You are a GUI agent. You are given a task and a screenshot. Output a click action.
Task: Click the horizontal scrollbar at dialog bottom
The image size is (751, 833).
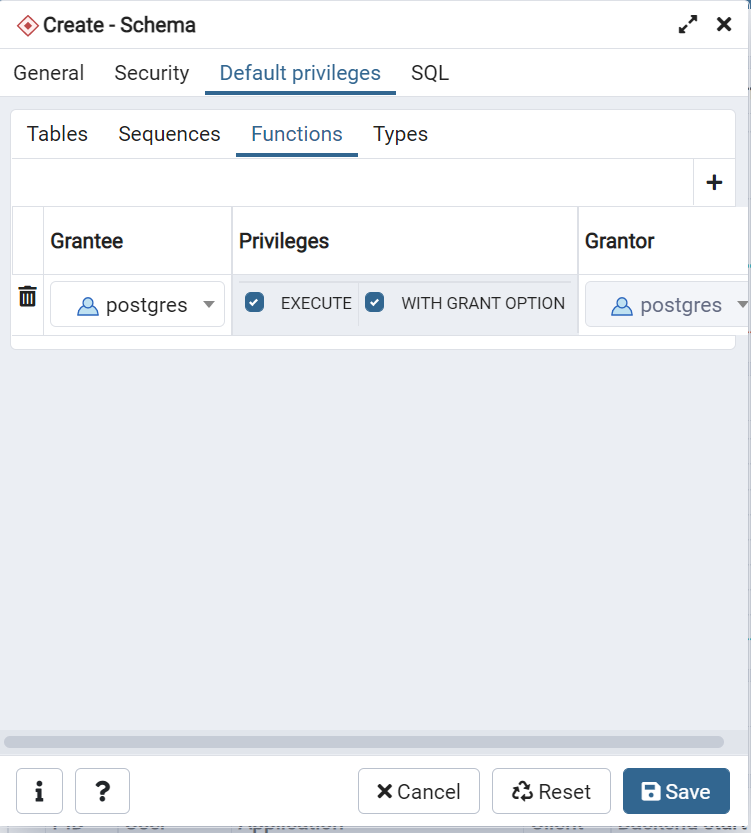[364, 742]
